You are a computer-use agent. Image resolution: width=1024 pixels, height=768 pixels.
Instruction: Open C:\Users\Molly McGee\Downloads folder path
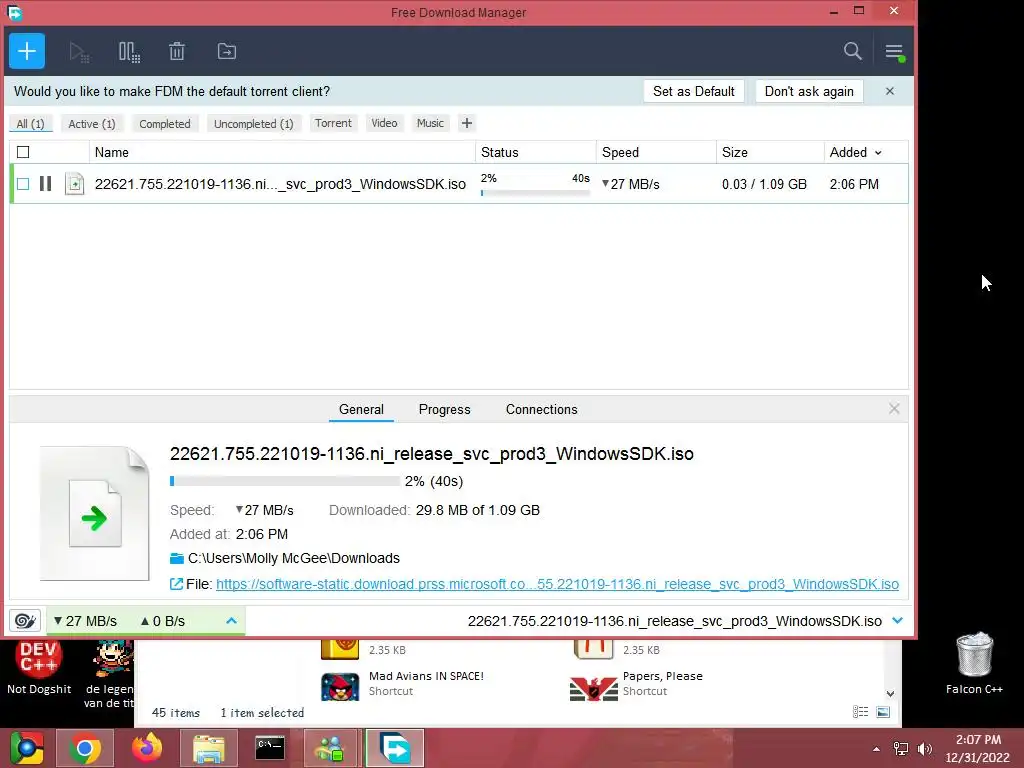pos(293,558)
